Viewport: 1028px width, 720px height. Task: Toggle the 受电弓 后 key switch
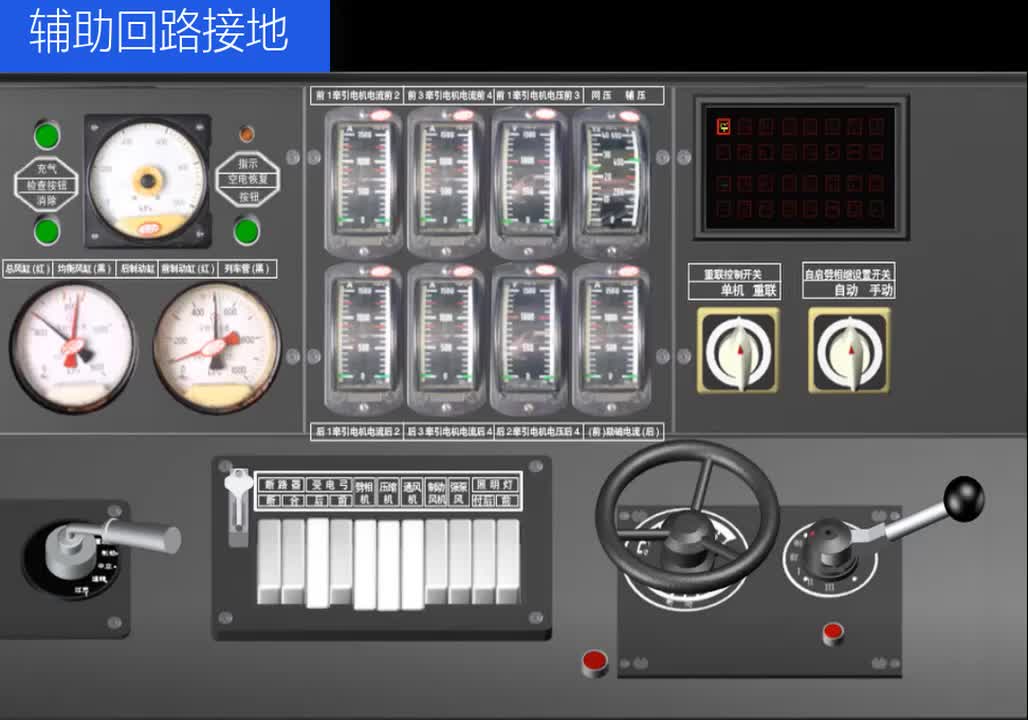(317, 563)
